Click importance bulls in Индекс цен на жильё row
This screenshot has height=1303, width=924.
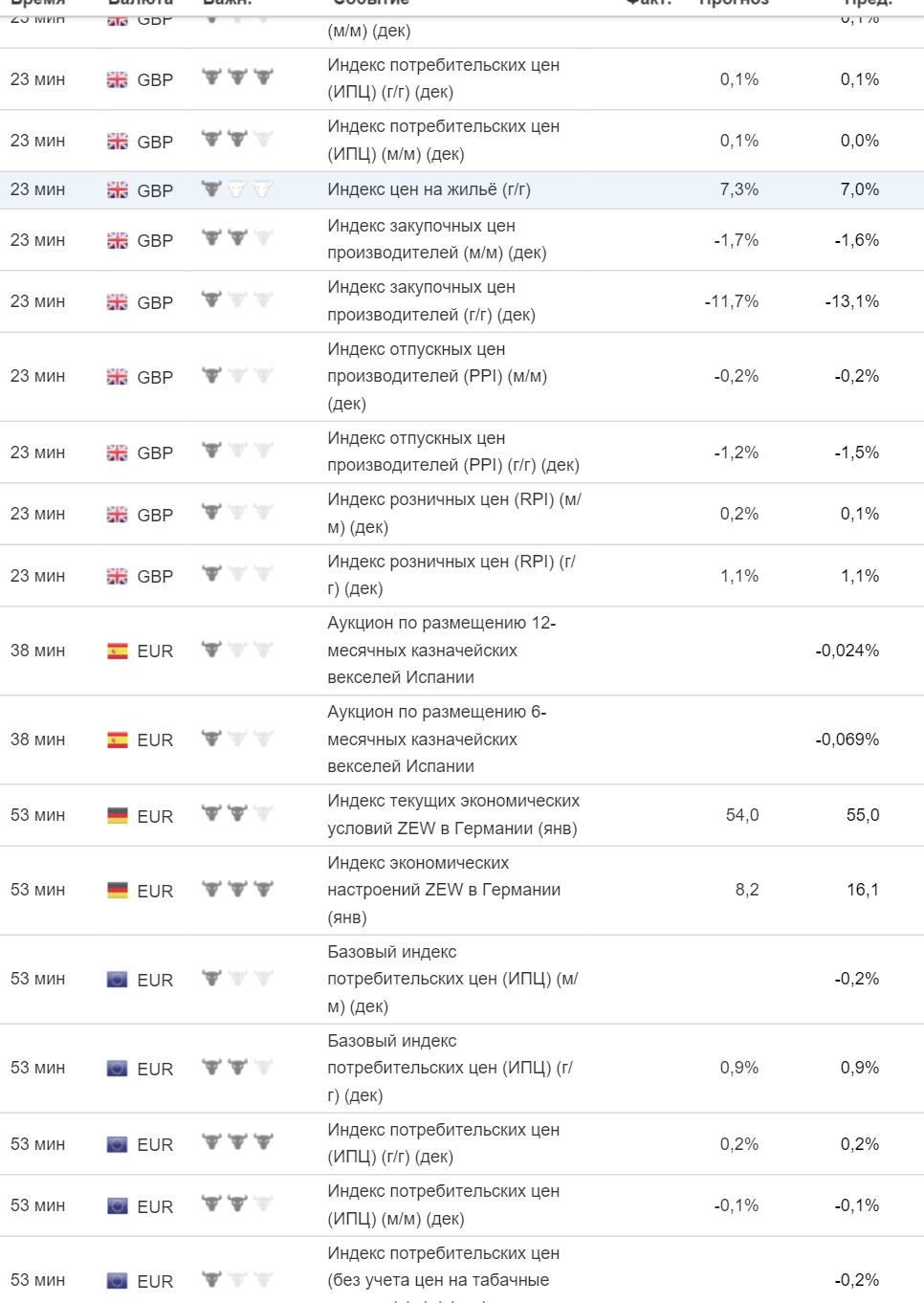pos(237,189)
